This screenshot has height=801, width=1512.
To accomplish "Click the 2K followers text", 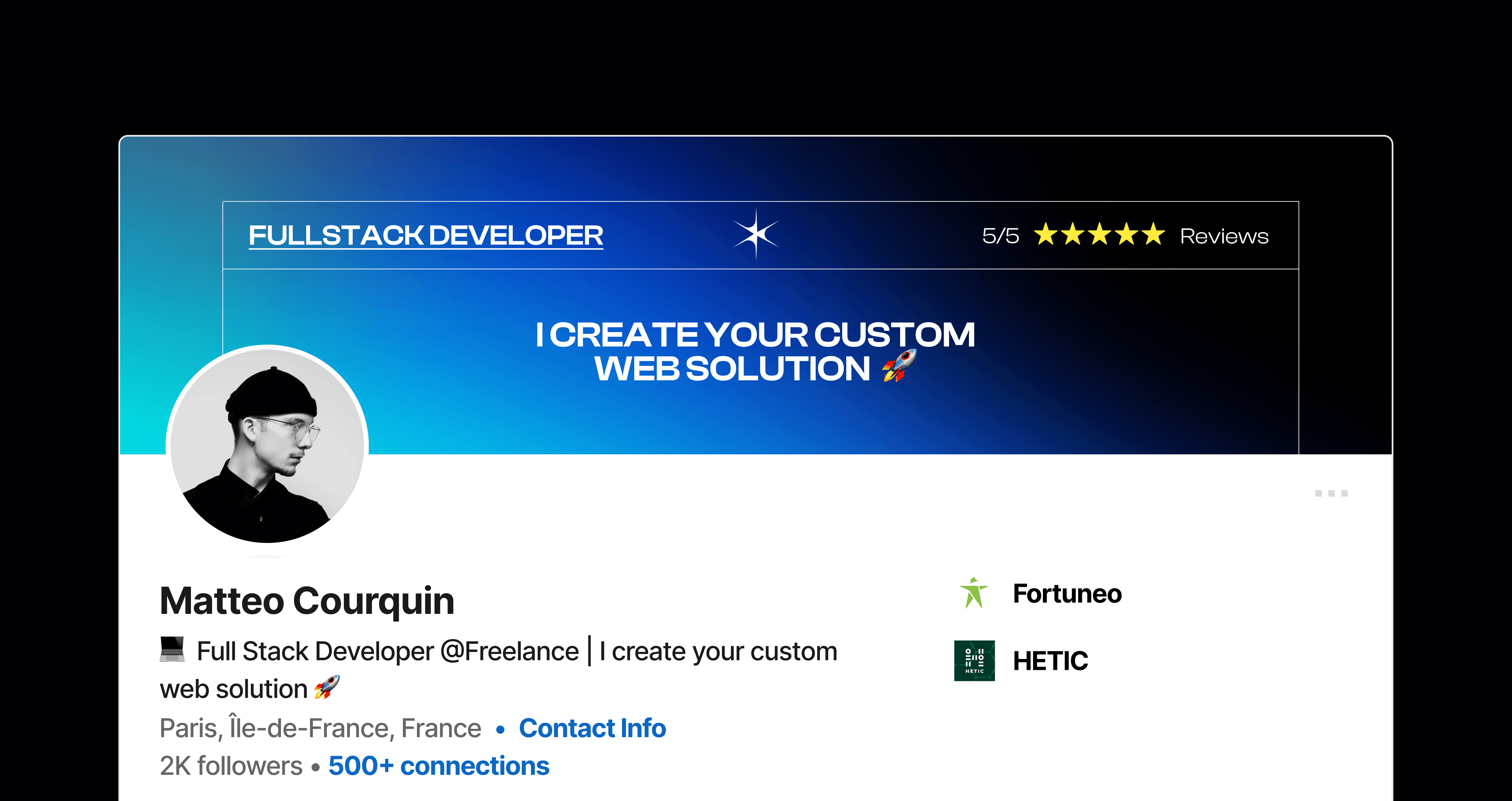I will (x=231, y=766).
